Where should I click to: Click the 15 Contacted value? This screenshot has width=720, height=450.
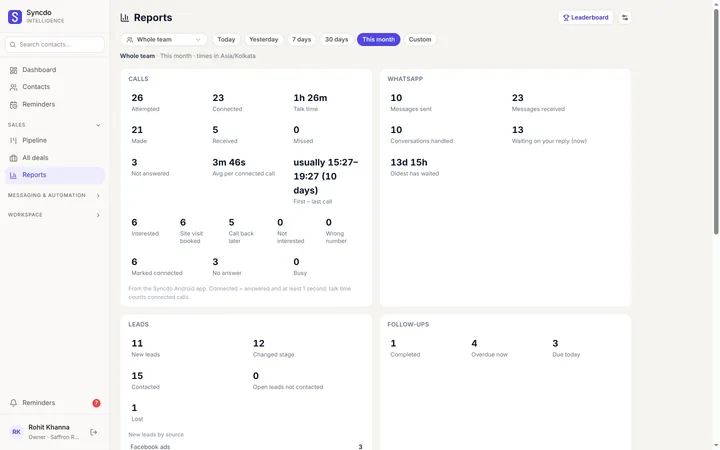(137, 376)
